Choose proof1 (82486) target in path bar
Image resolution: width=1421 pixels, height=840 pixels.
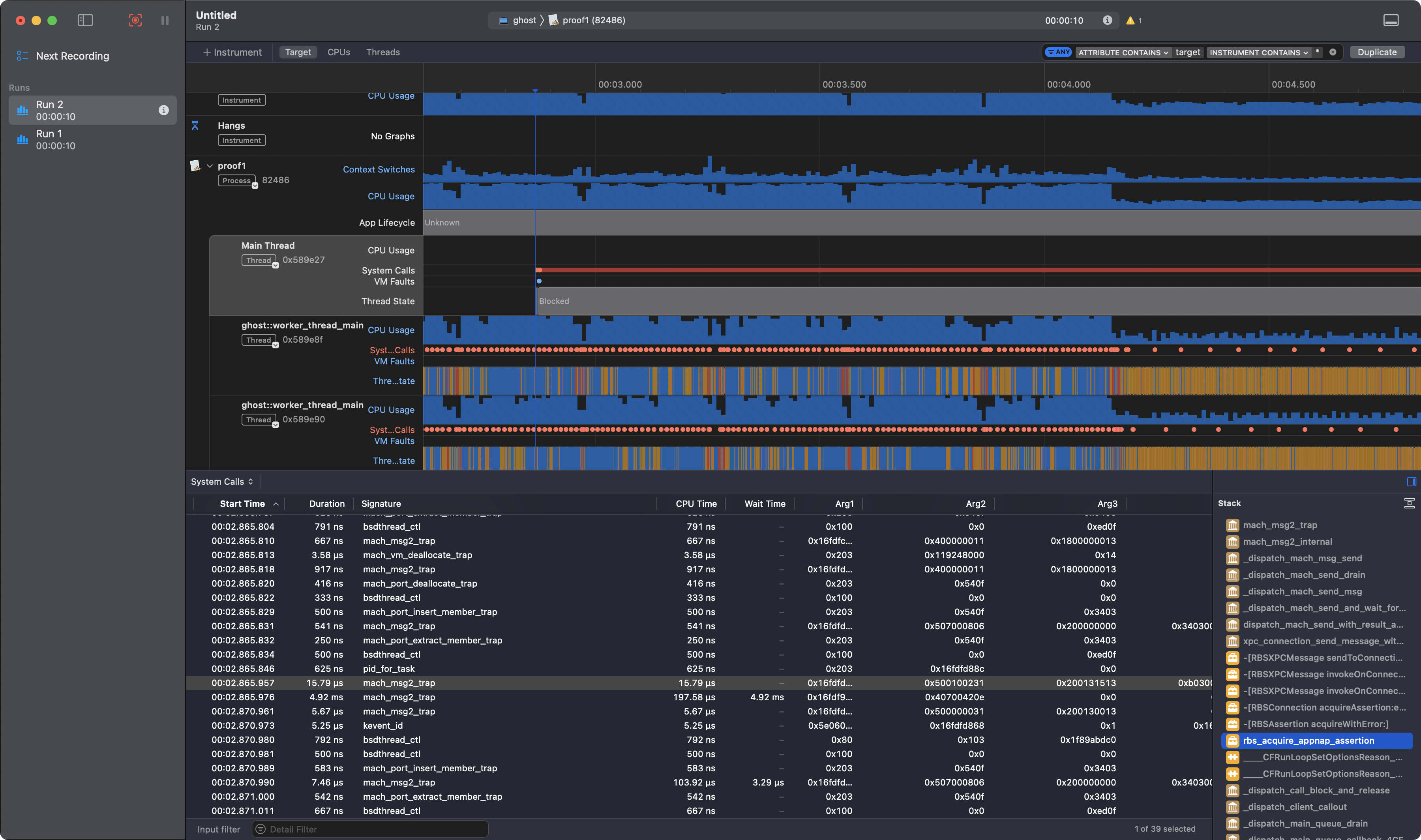(x=587, y=21)
